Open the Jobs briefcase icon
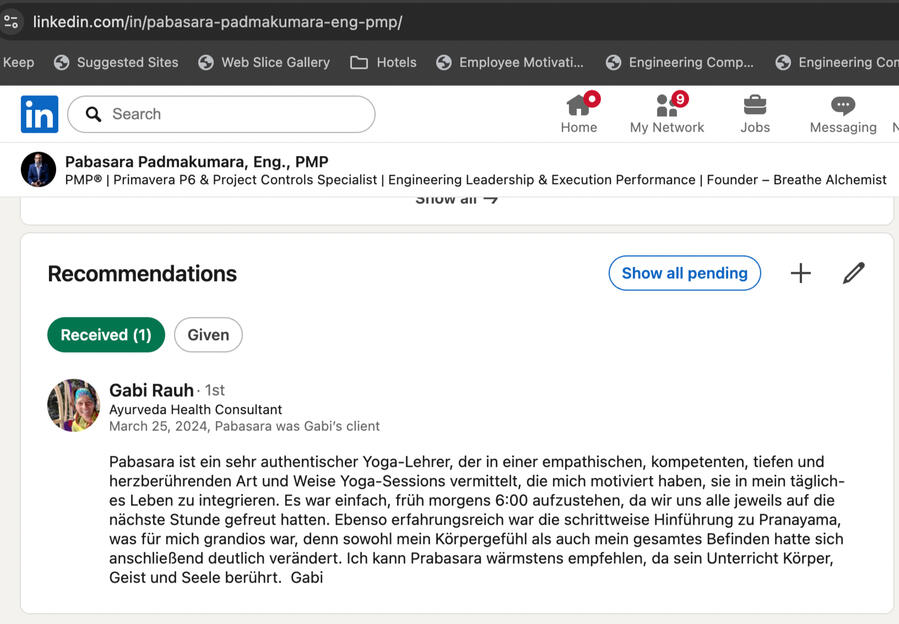899x624 pixels. coord(755,106)
